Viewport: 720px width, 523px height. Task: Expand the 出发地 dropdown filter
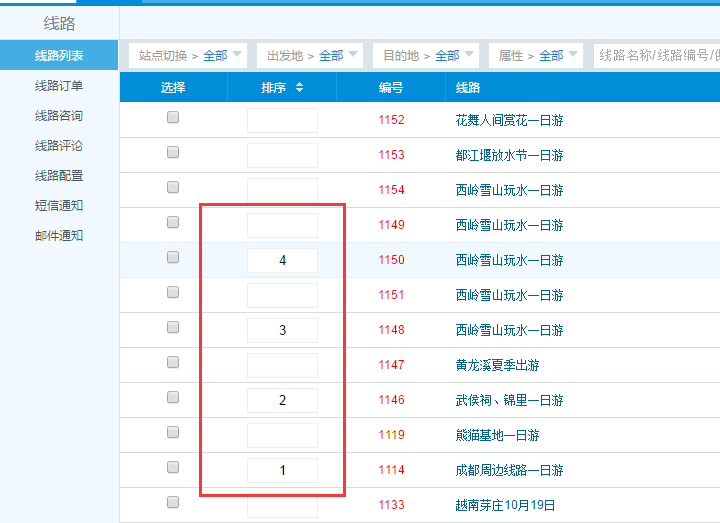pos(309,56)
